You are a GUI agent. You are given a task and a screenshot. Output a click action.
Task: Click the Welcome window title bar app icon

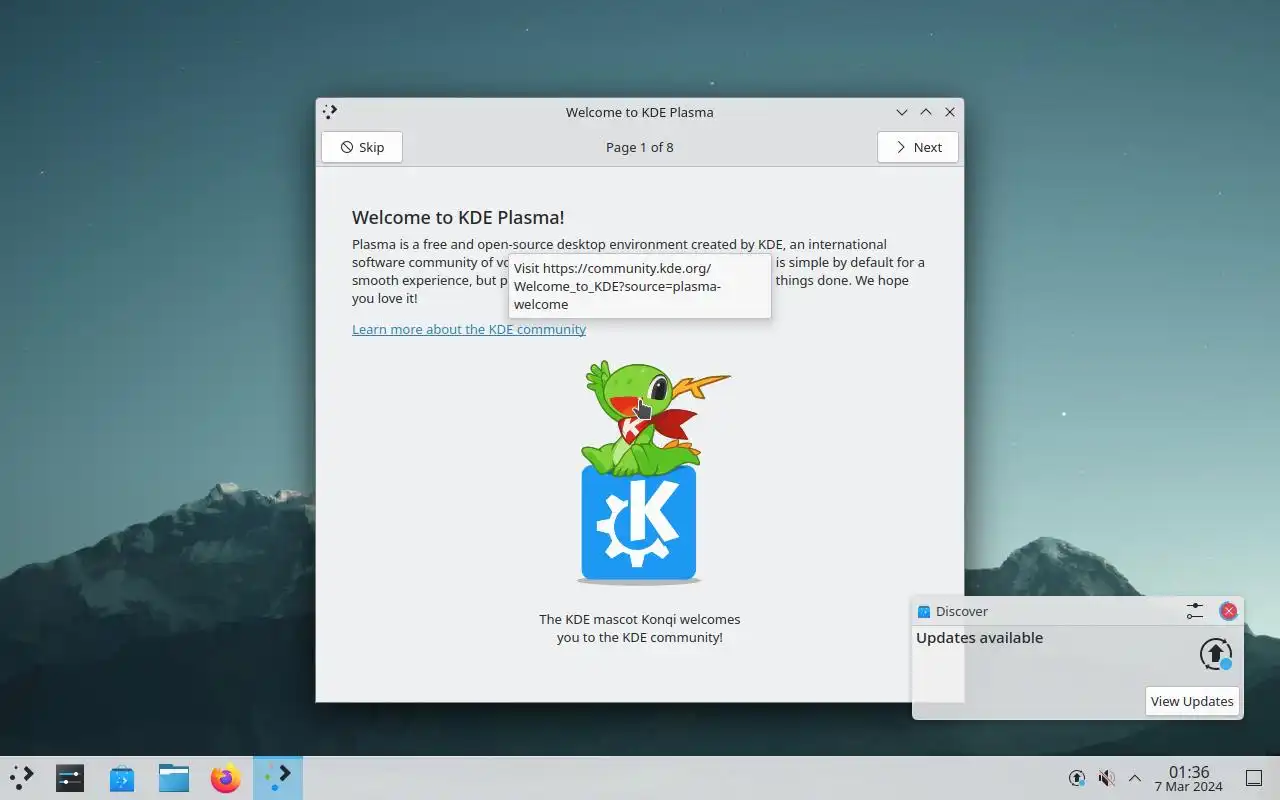[330, 112]
